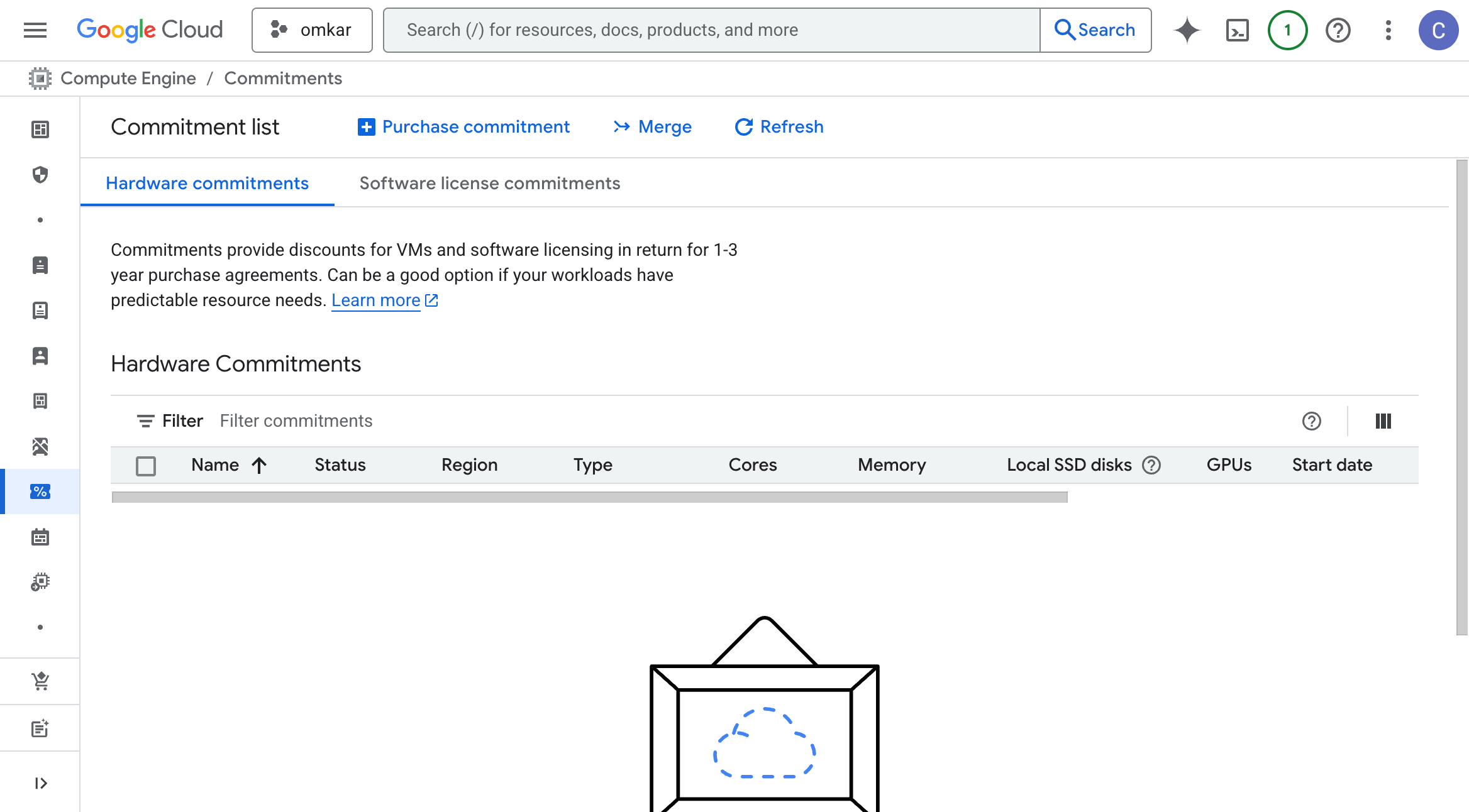Viewport: 1469px width, 812px height.
Task: Toggle the select-all commitments checkbox
Action: coord(146,466)
